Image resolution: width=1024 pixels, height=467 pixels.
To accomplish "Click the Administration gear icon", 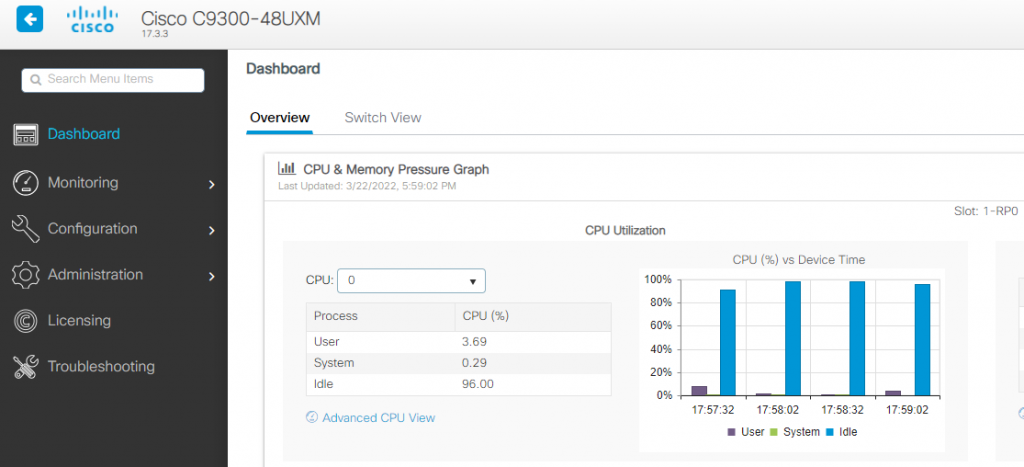I will [x=25, y=274].
